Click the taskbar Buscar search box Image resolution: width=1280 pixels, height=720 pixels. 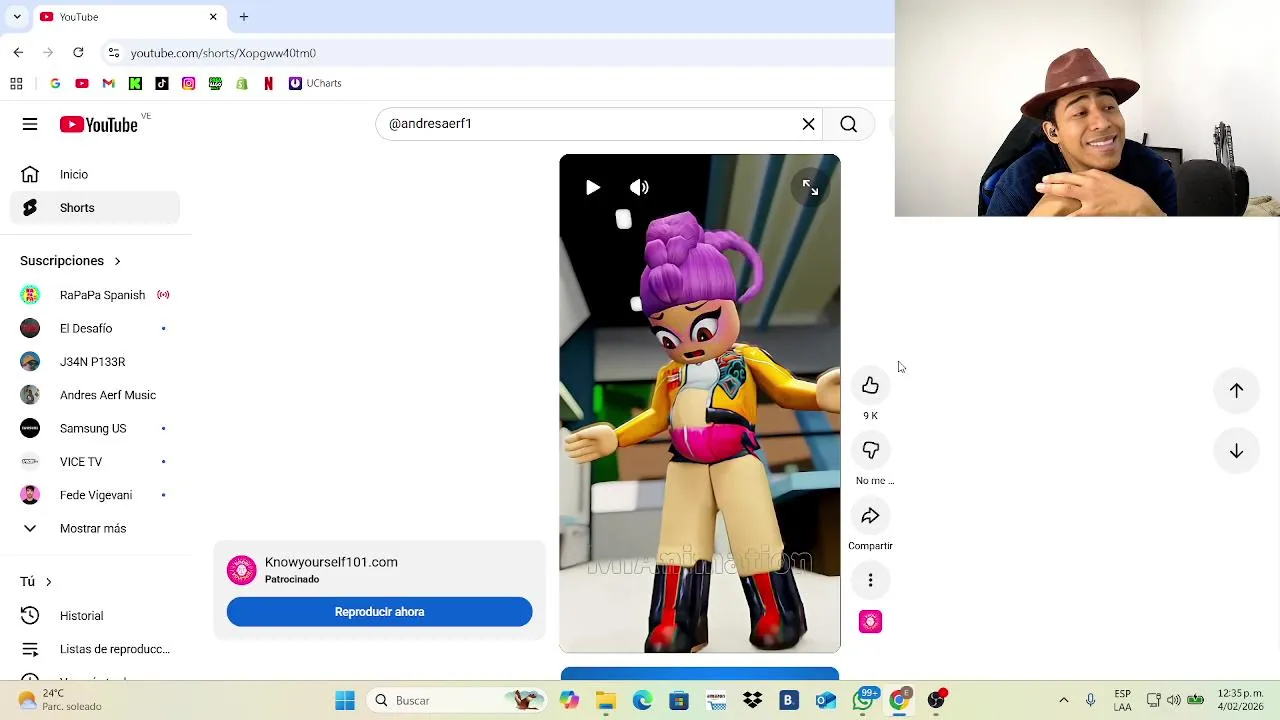click(x=455, y=701)
